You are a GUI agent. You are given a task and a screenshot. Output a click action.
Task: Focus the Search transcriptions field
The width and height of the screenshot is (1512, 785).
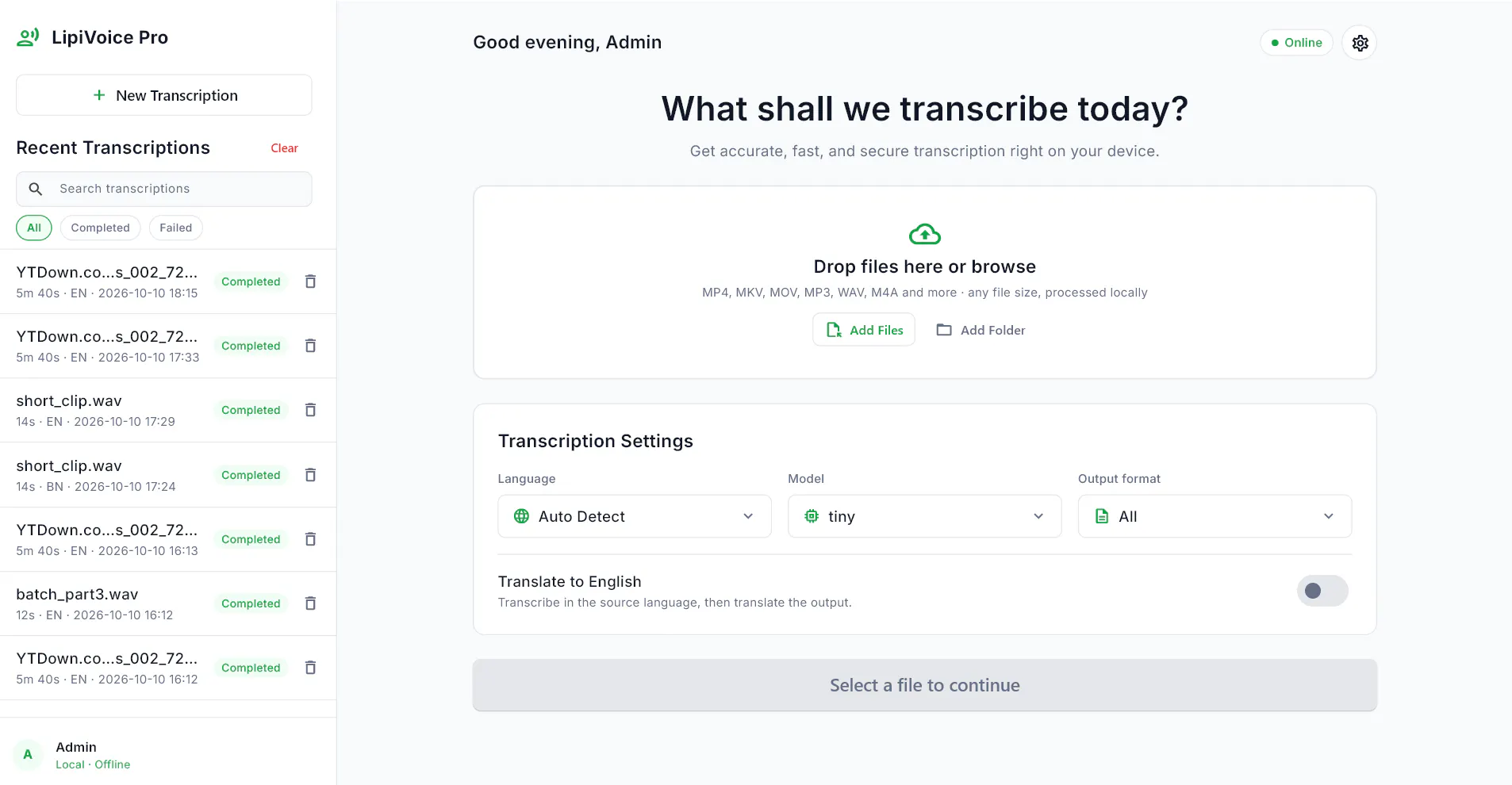coord(164,189)
